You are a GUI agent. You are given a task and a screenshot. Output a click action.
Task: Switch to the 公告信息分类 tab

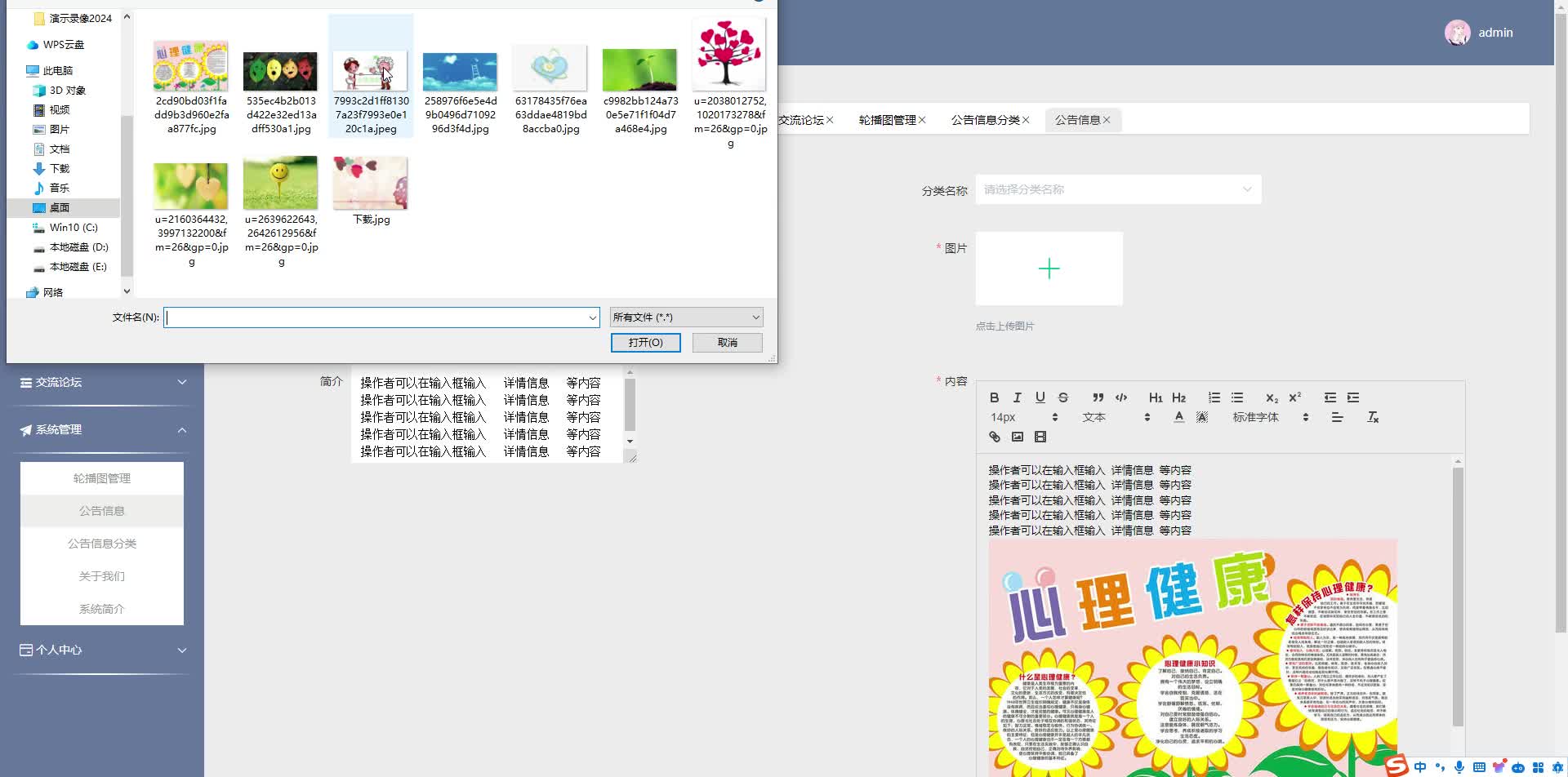(985, 120)
